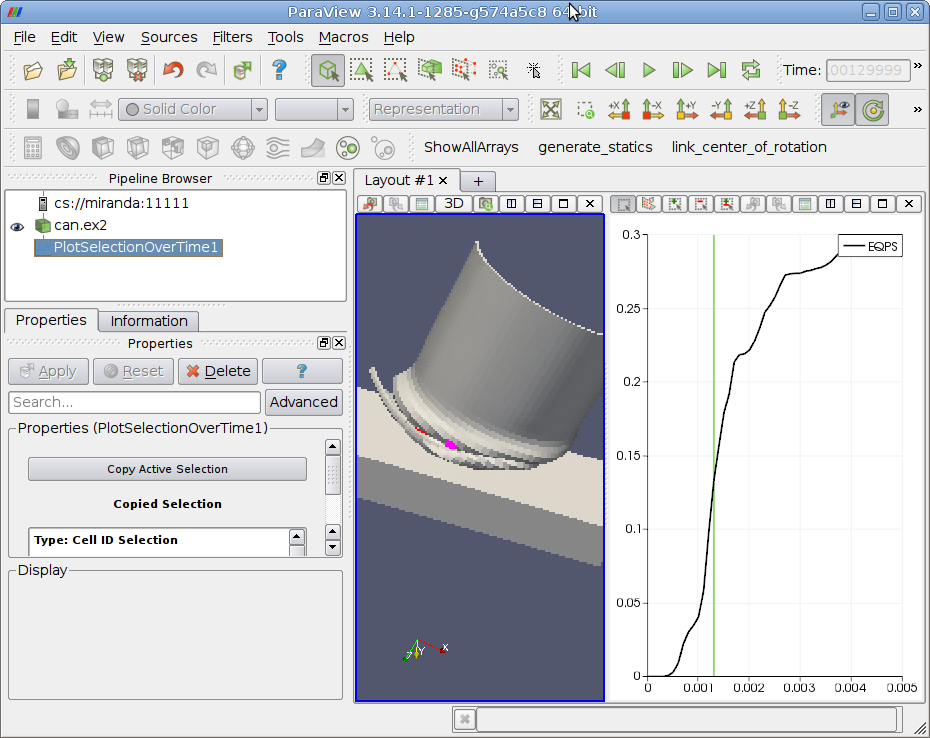Play the animation
Viewport: 930px width, 738px height.
click(x=649, y=70)
